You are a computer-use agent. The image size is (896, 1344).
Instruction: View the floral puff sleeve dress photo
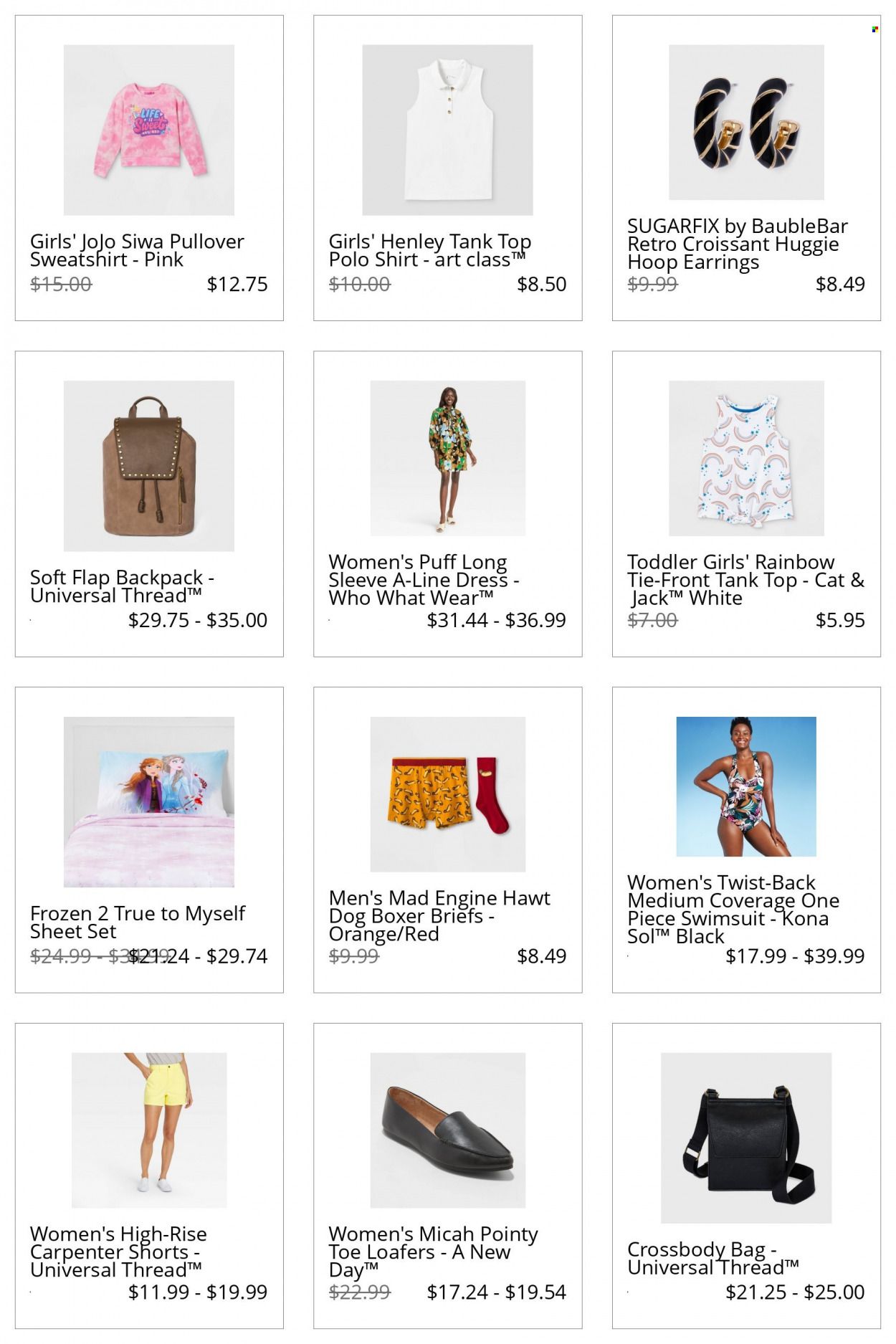447,458
